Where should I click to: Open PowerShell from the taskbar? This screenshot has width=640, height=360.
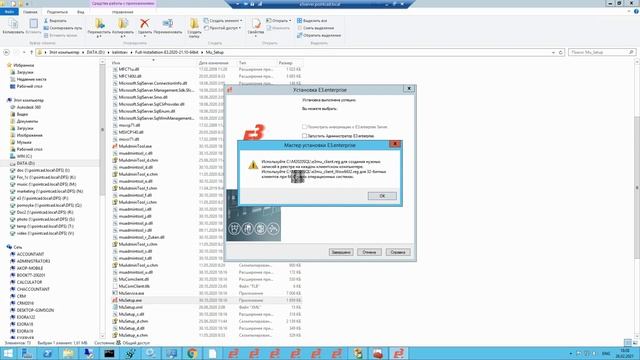click(47, 353)
